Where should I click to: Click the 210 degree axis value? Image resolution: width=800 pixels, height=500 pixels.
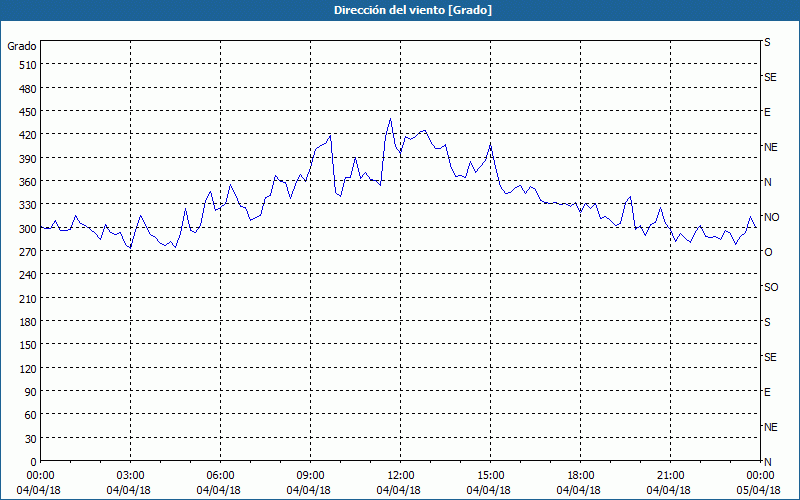[x=28, y=298]
